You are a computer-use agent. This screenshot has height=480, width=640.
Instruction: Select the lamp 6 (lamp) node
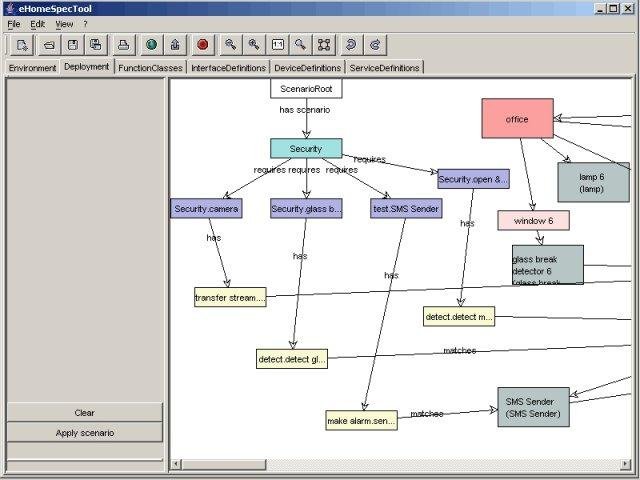click(593, 182)
